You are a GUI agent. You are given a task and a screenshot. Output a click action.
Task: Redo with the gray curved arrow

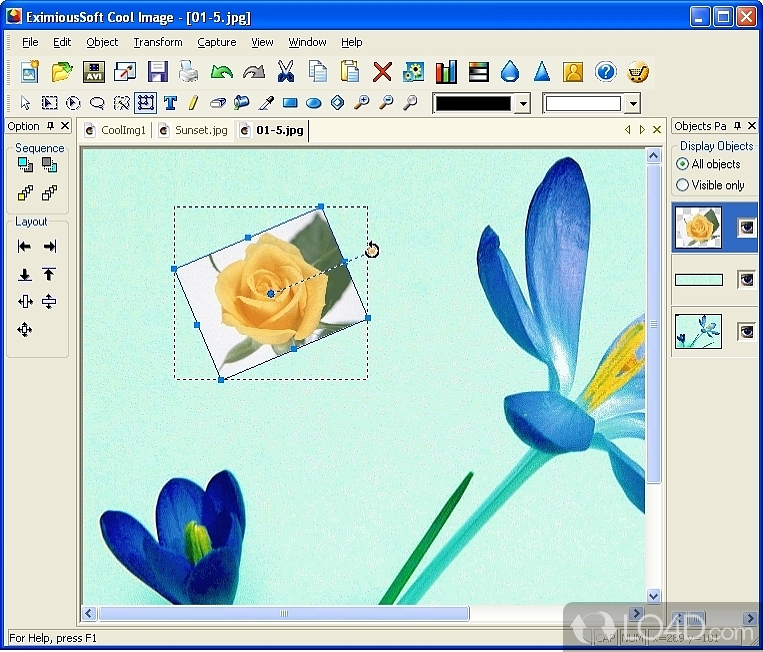254,72
